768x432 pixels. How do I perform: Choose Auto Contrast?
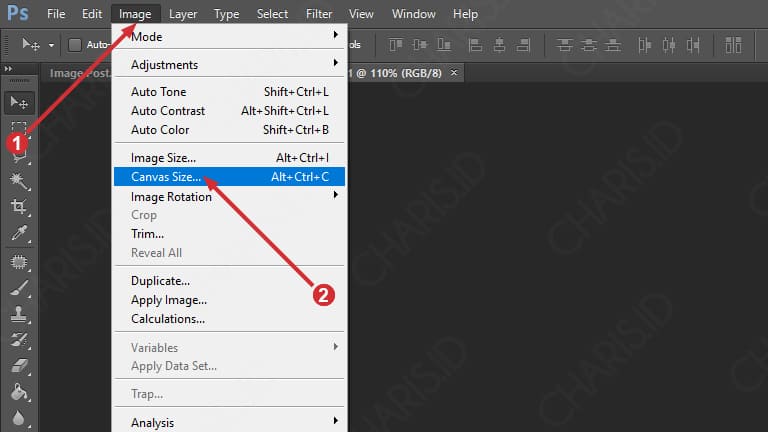coord(229,111)
